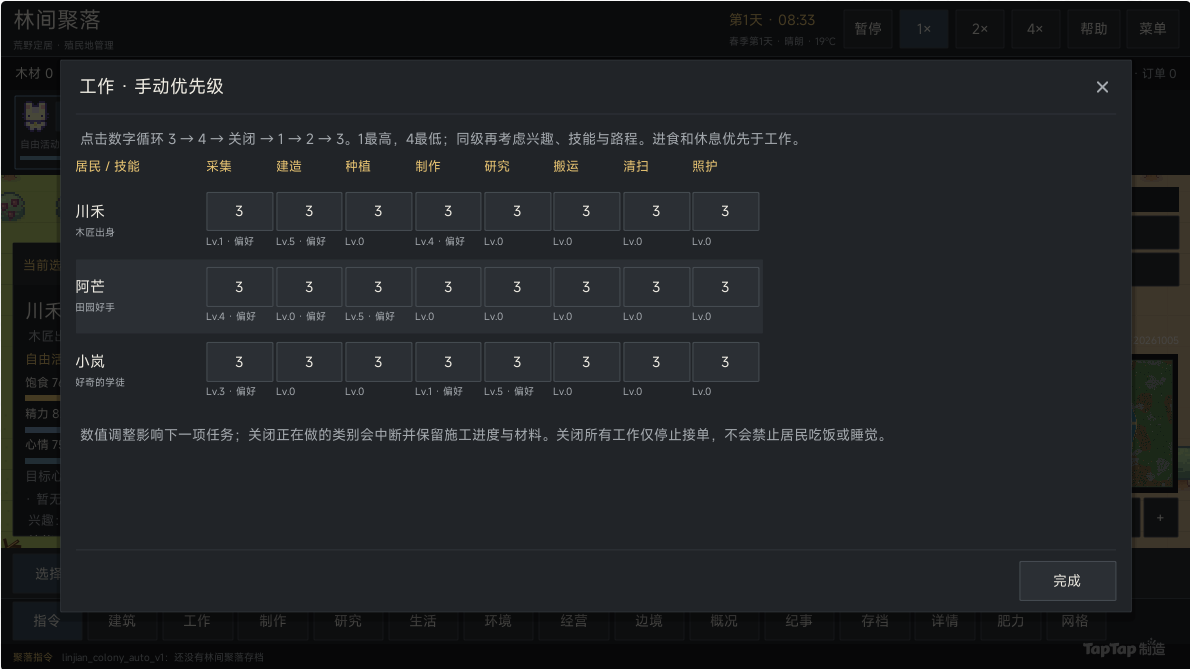Open the 纪事 bottom tab

pyautogui.click(x=799, y=621)
